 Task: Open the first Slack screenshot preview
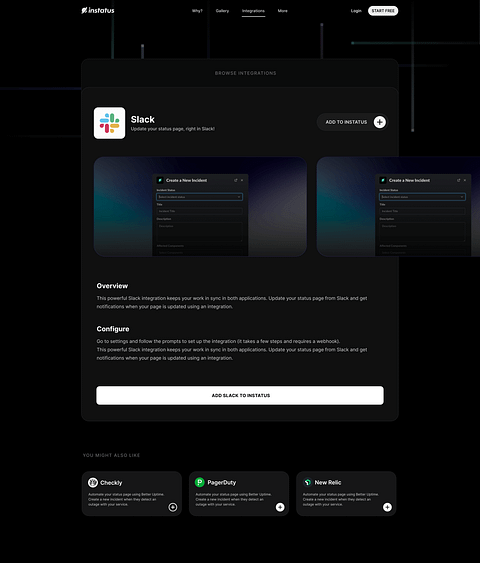[x=200, y=206]
